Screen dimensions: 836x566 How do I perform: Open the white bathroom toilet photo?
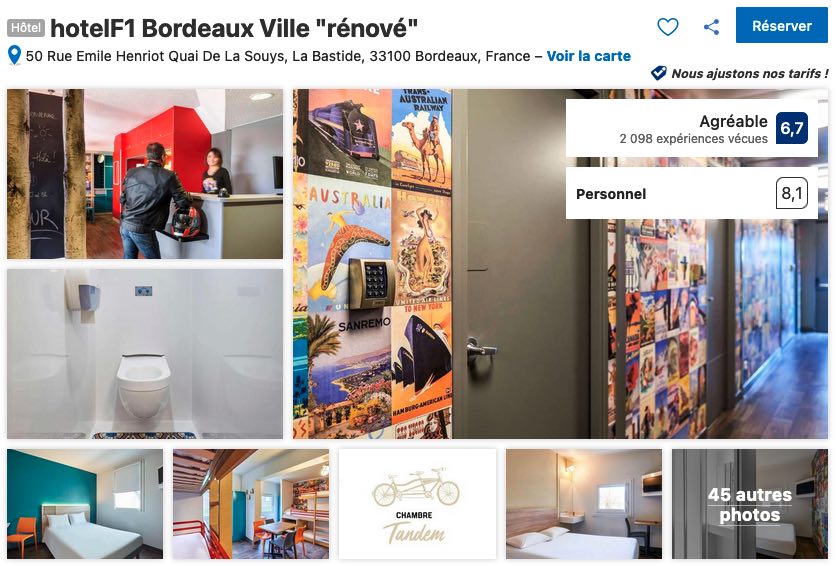pos(145,354)
